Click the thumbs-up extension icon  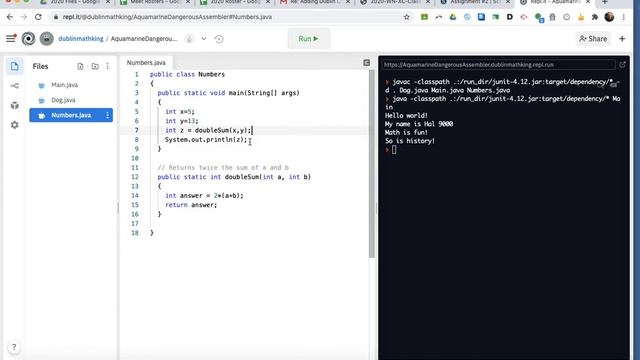click(581, 17)
